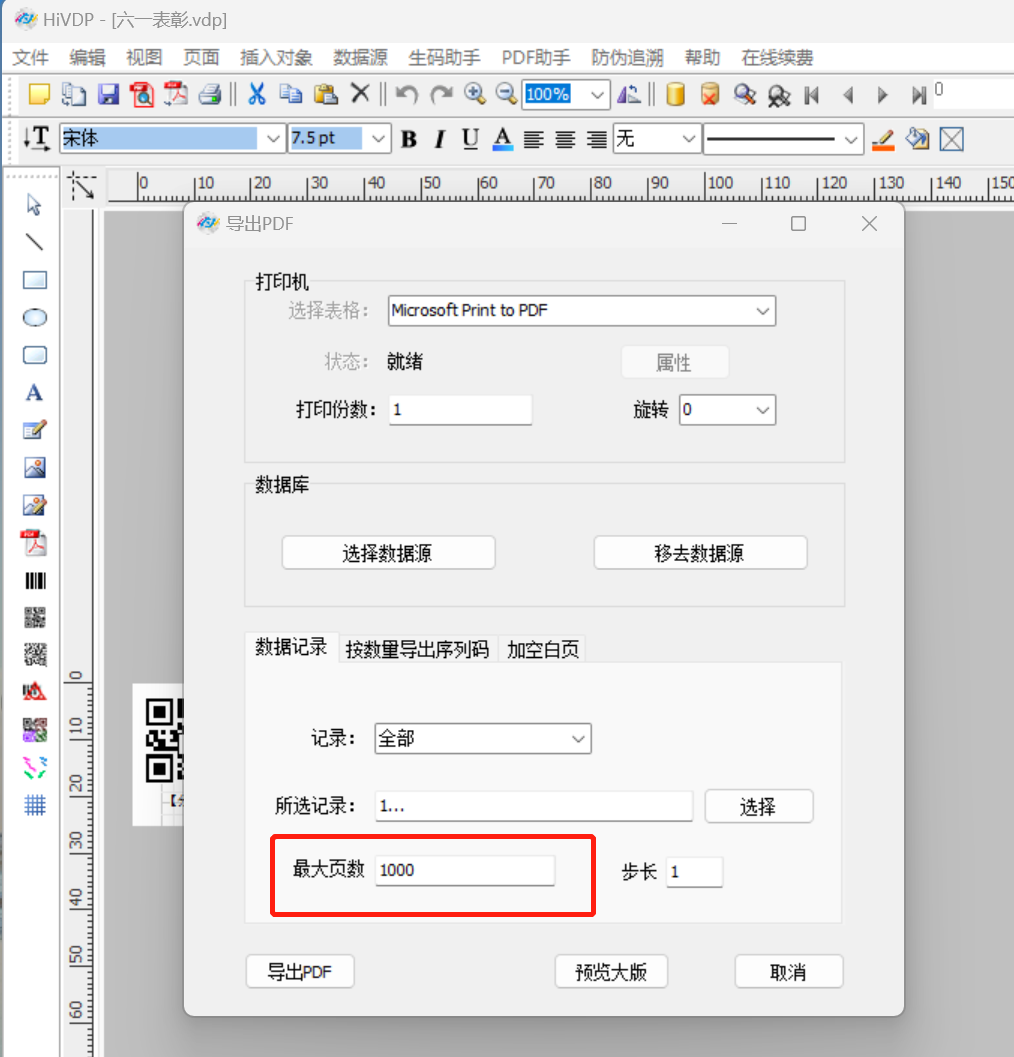Go to first record icon
This screenshot has height=1057, width=1014.
(x=812, y=95)
